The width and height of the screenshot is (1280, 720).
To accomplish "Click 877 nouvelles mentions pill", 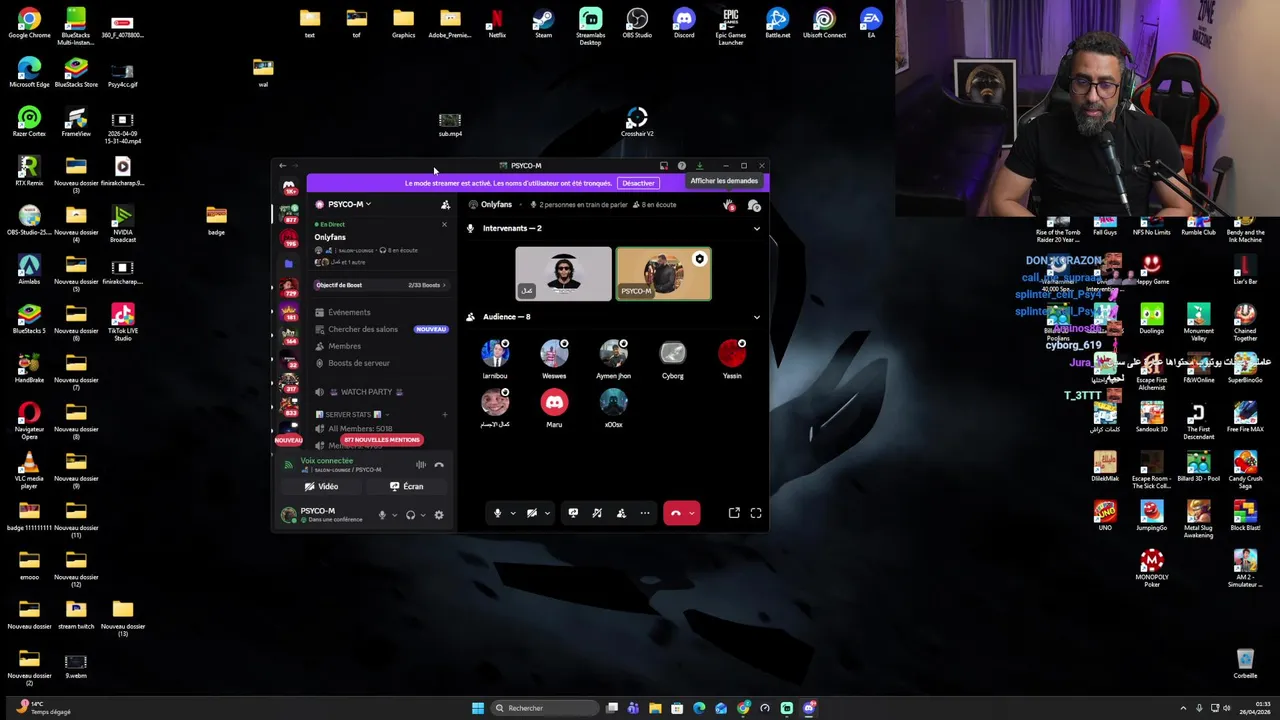I will tap(382, 440).
